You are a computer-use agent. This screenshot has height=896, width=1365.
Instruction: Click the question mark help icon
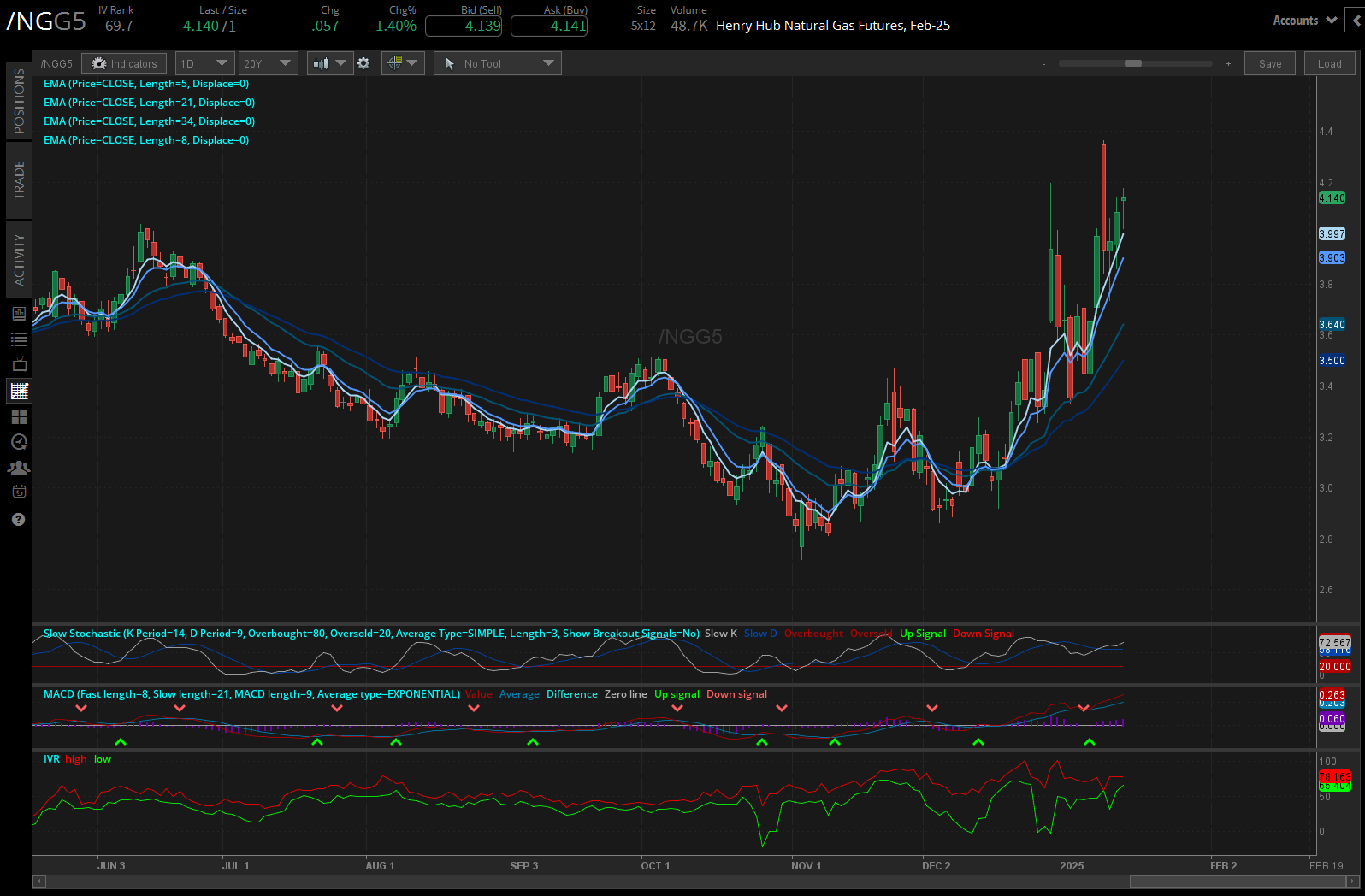click(19, 520)
